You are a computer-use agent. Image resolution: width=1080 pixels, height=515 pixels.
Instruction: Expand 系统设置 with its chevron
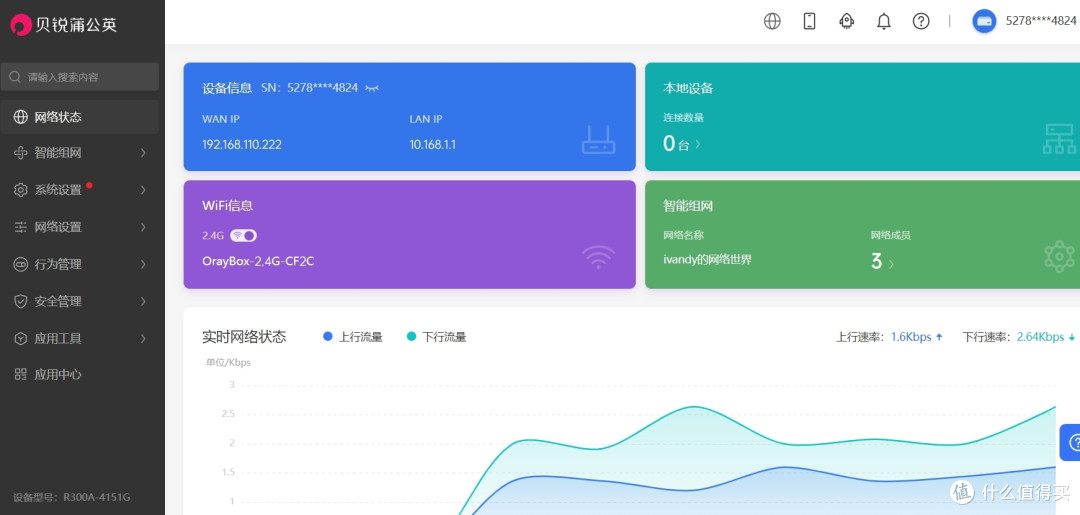click(x=143, y=190)
